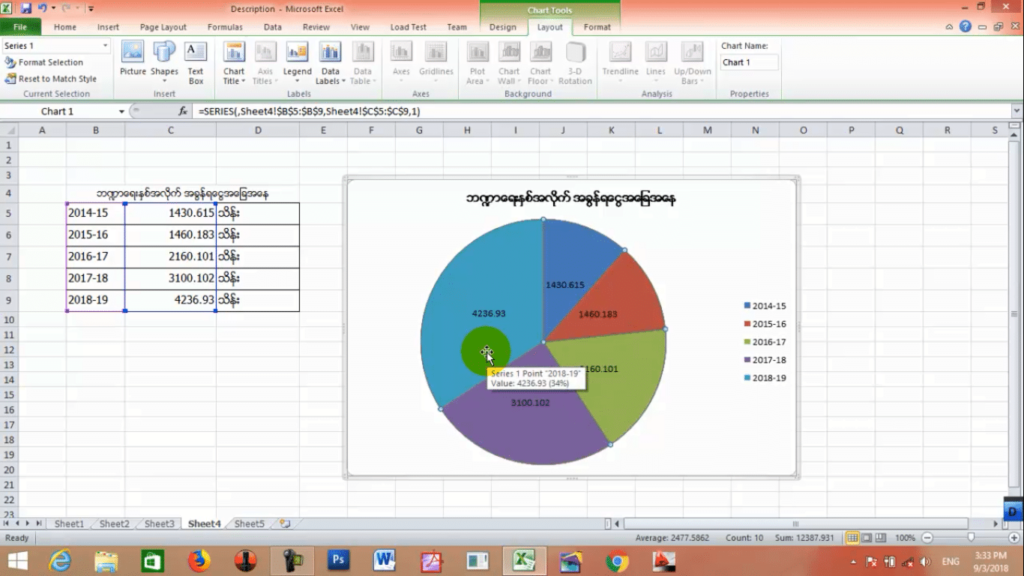
Task: Click the Up/Down Bars button
Action: coord(692,63)
